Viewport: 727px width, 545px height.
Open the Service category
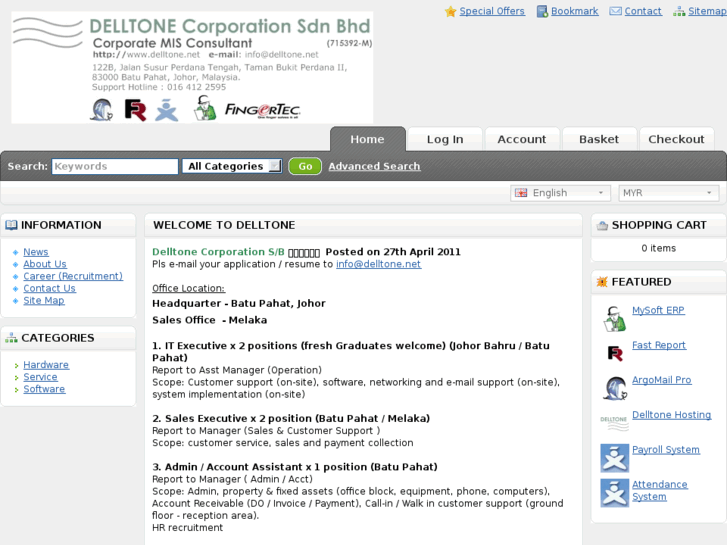coord(40,377)
